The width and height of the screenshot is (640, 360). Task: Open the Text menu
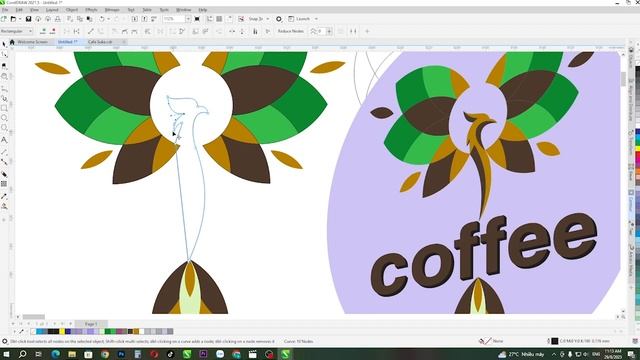[131, 10]
